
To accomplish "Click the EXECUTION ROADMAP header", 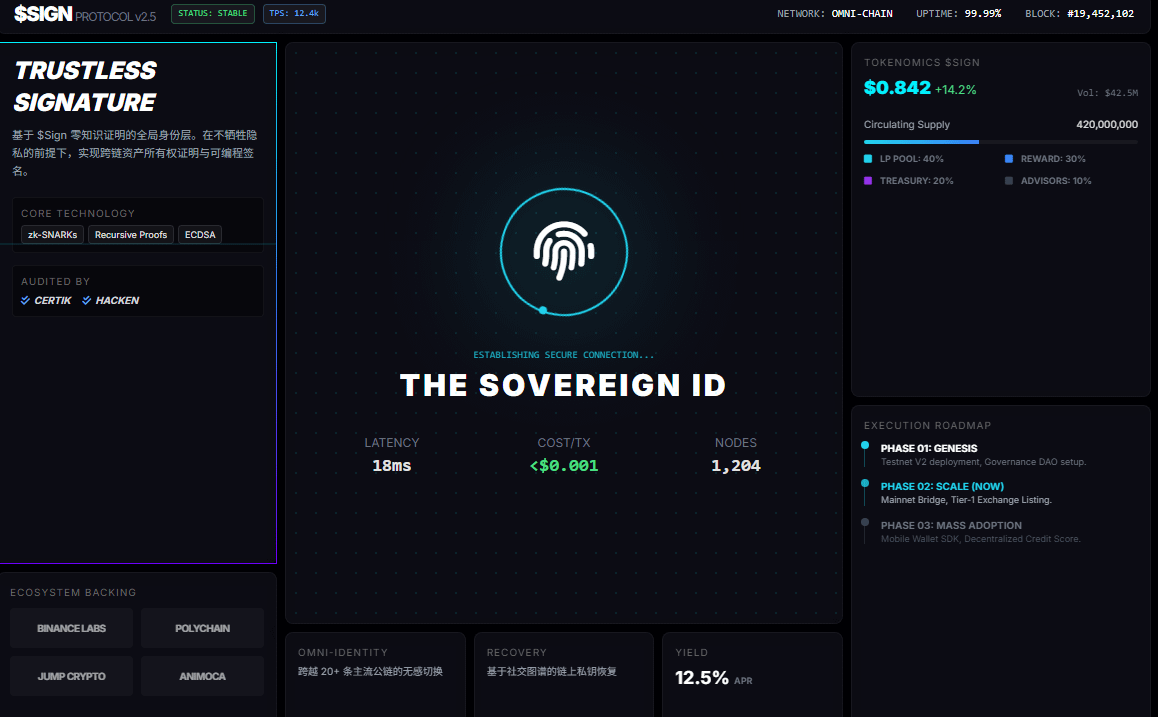I will 928,426.
